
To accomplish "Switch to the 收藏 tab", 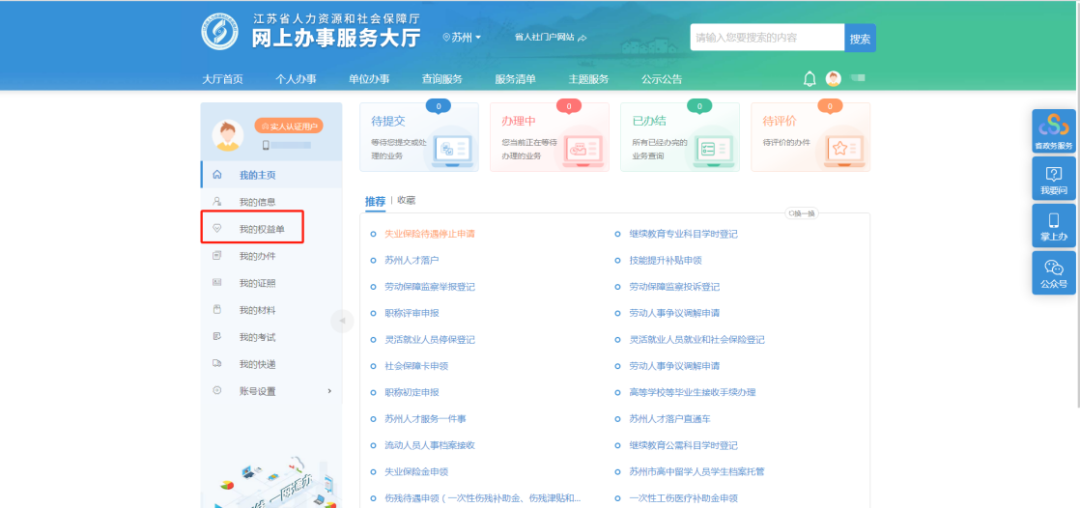I will coord(406,201).
